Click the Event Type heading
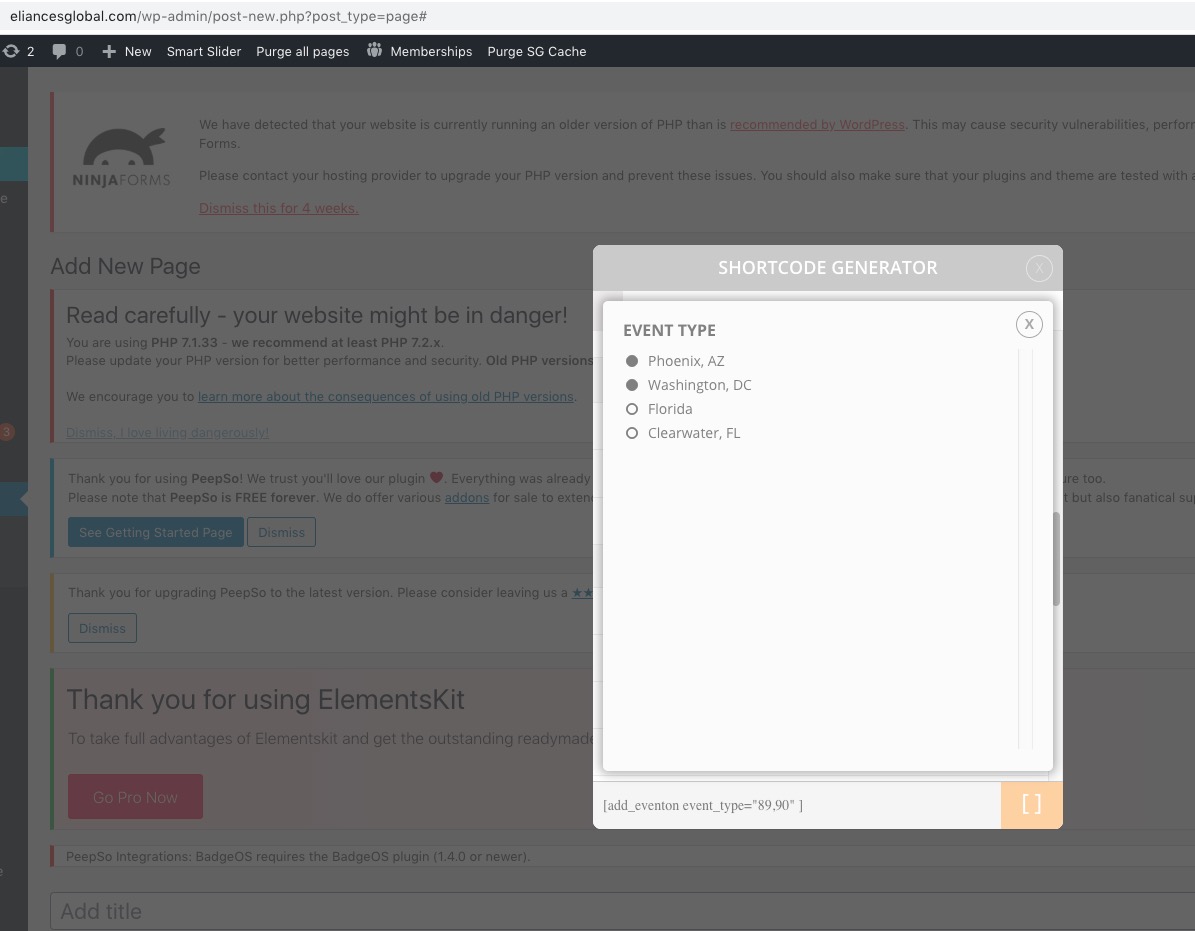The image size is (1195, 931). (669, 330)
